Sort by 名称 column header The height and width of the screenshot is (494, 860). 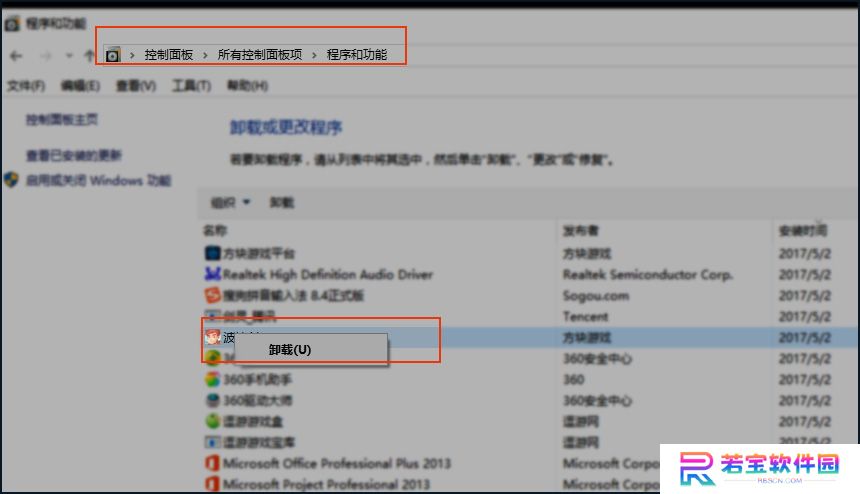[x=215, y=230]
